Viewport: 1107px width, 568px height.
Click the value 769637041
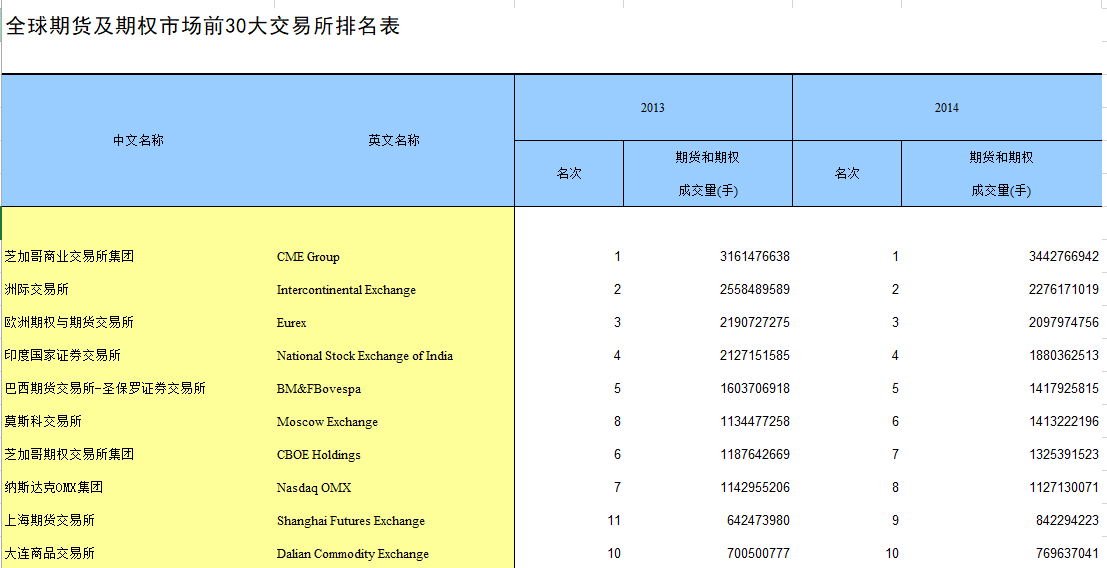click(1067, 553)
